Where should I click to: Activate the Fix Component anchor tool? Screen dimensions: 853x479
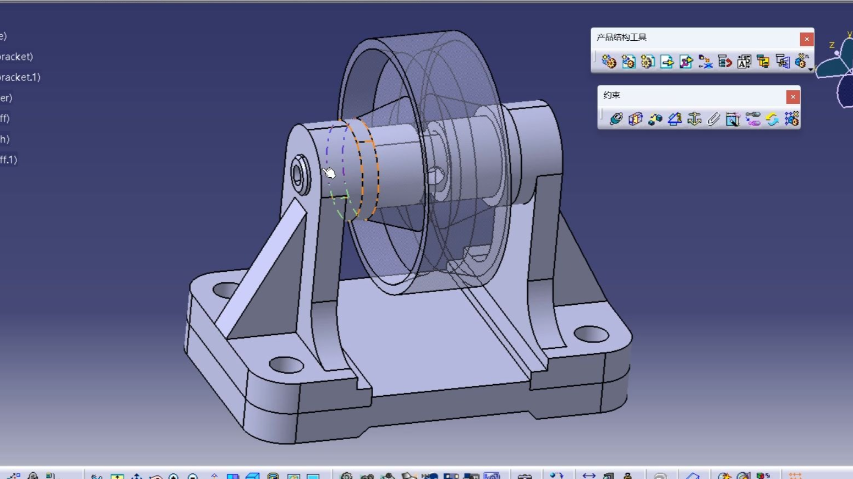694,119
